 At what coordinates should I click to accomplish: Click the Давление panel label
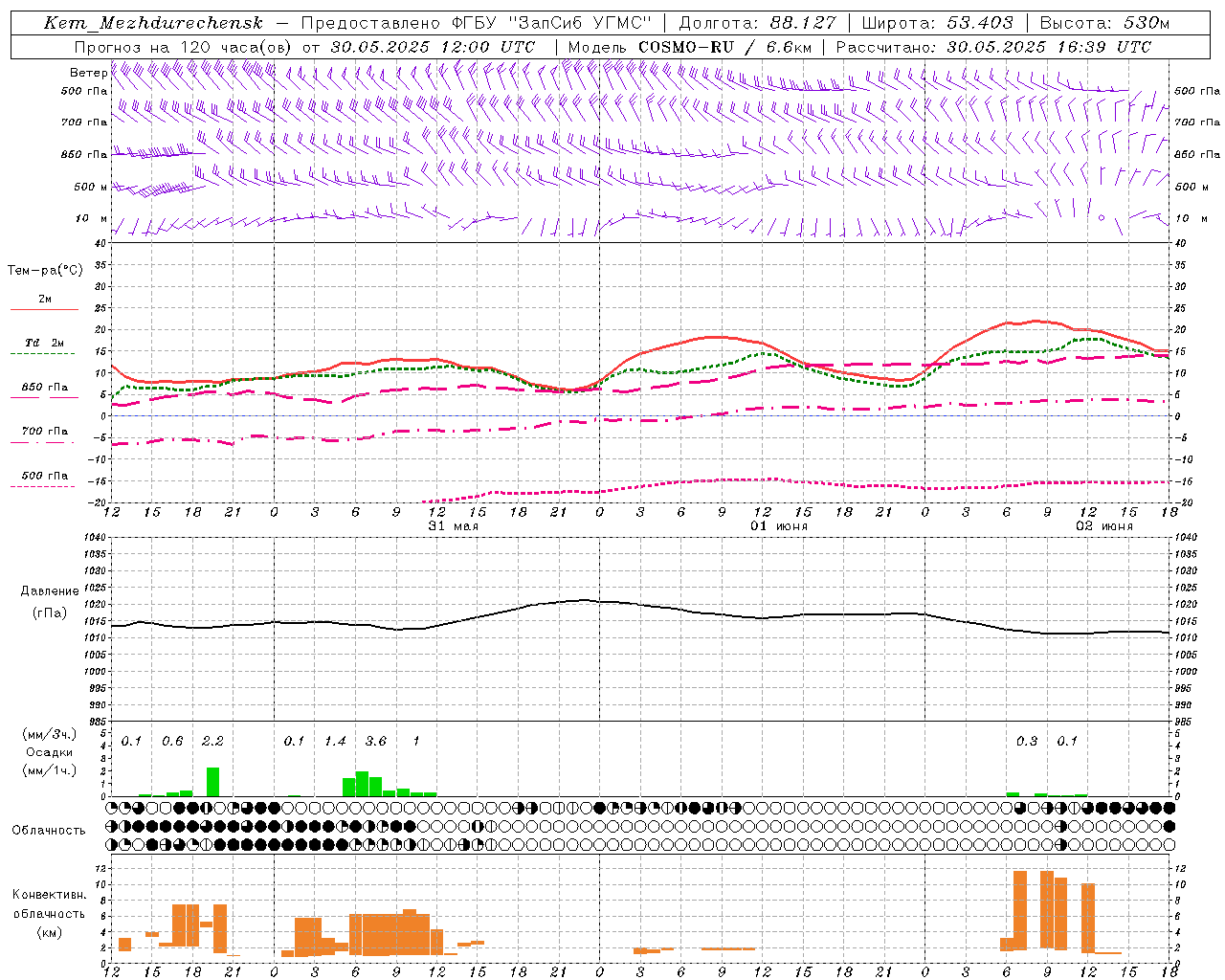(50, 590)
